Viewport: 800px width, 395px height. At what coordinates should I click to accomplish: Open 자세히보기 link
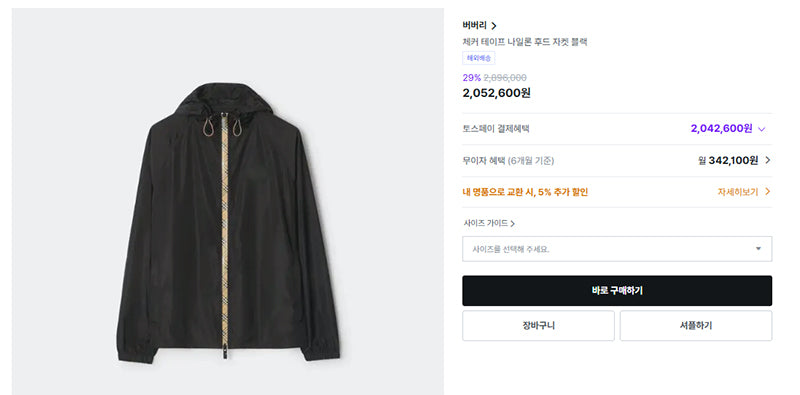[738, 192]
